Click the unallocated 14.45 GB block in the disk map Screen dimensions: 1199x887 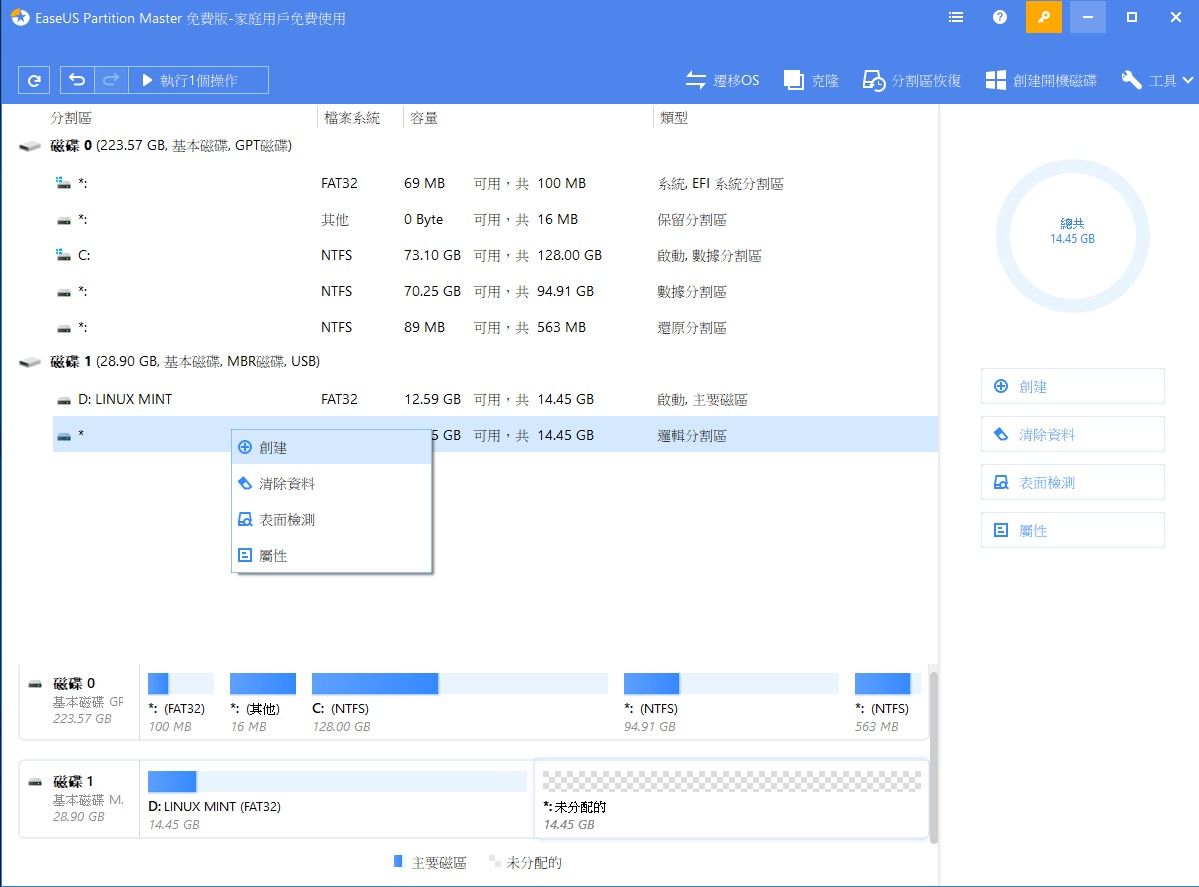[731, 798]
